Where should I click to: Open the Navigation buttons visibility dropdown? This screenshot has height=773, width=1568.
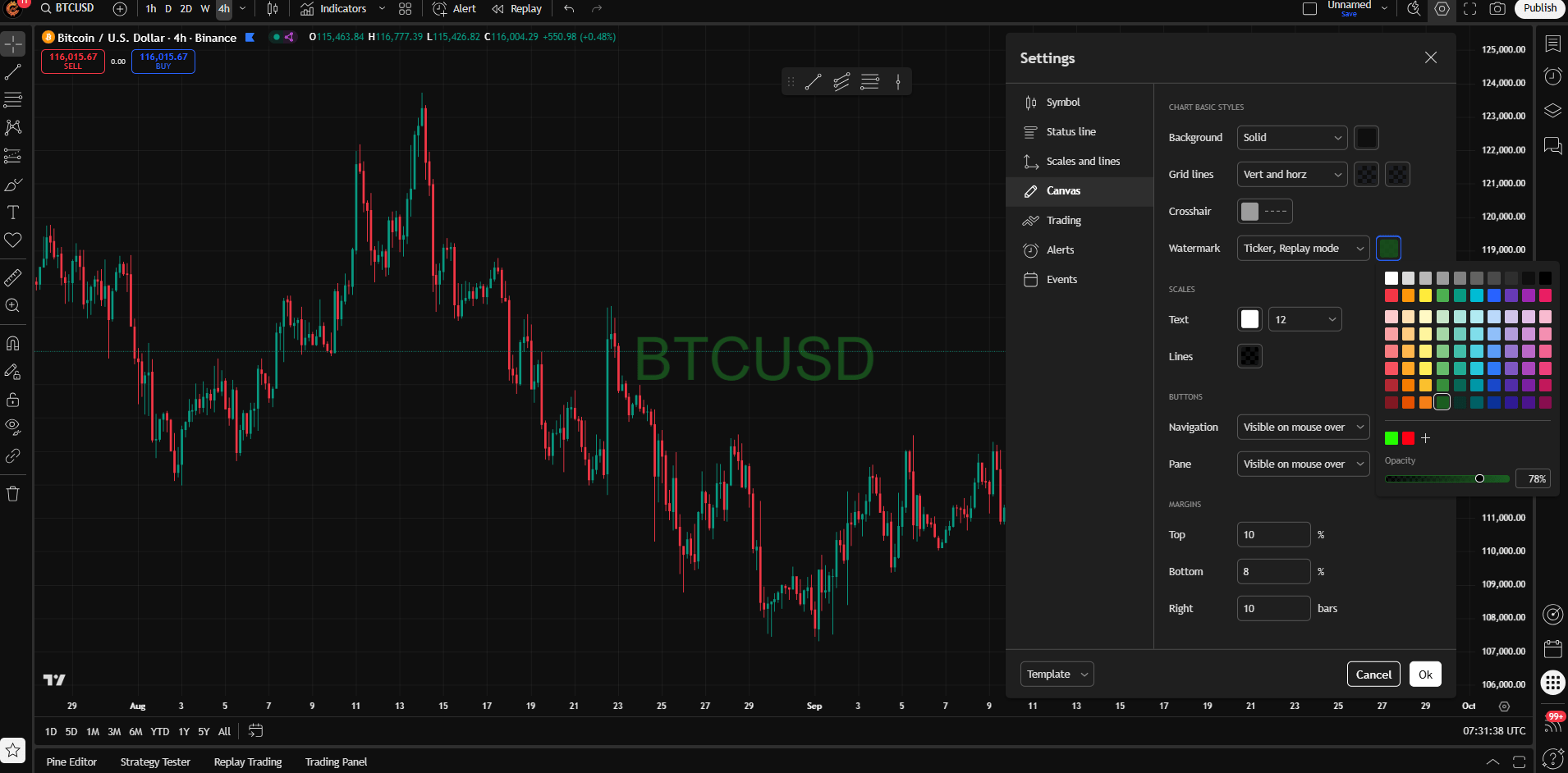pos(1304,428)
